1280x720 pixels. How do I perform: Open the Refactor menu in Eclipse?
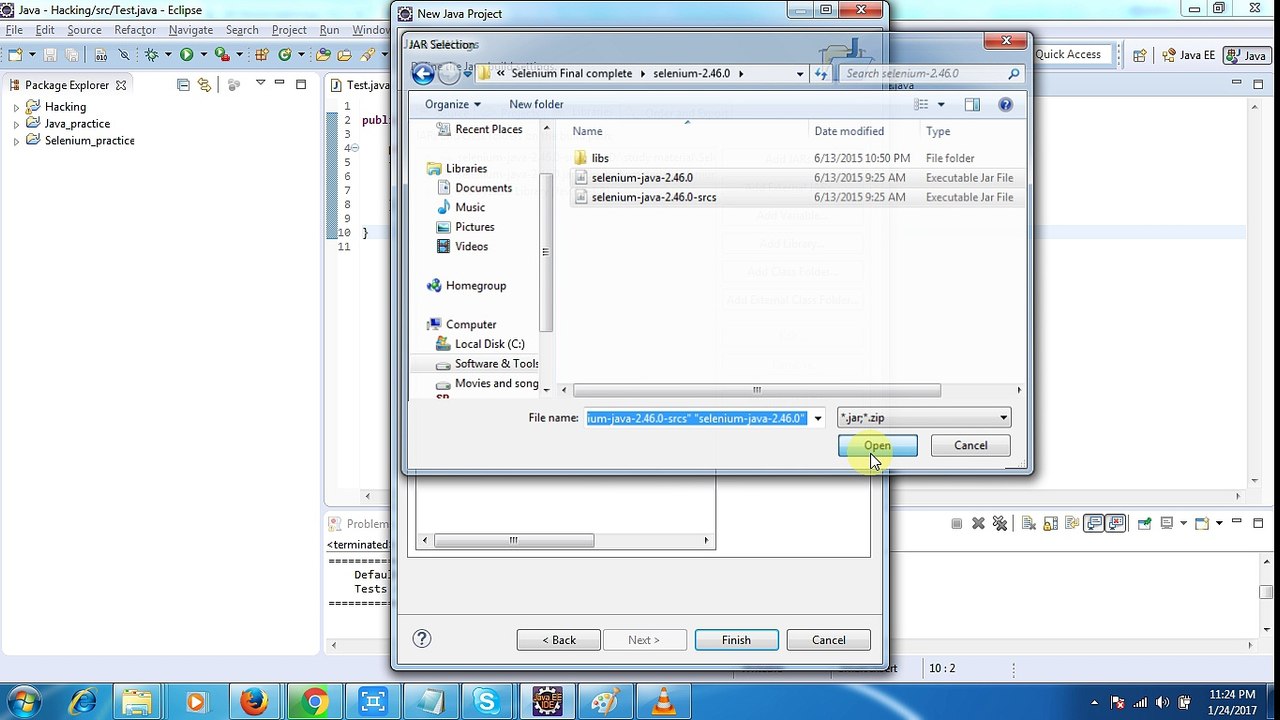coord(135,30)
